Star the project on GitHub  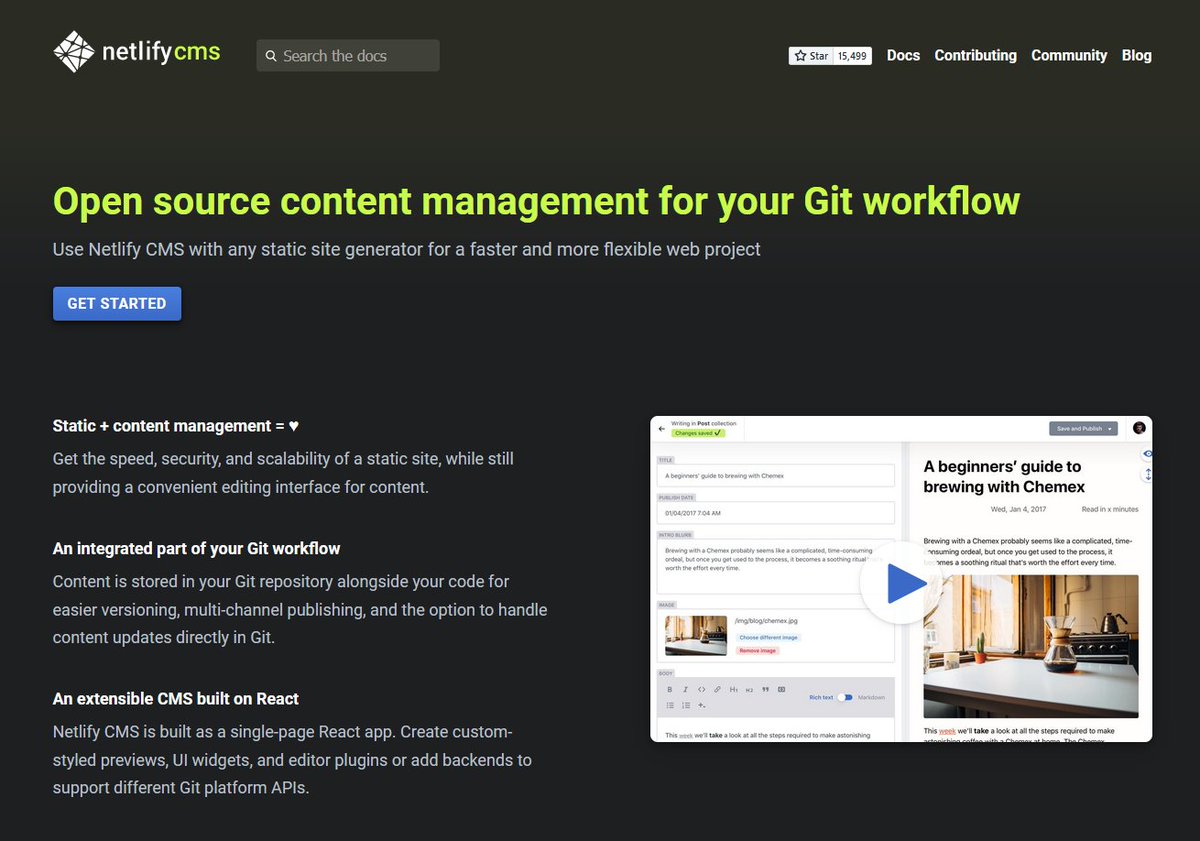(811, 56)
